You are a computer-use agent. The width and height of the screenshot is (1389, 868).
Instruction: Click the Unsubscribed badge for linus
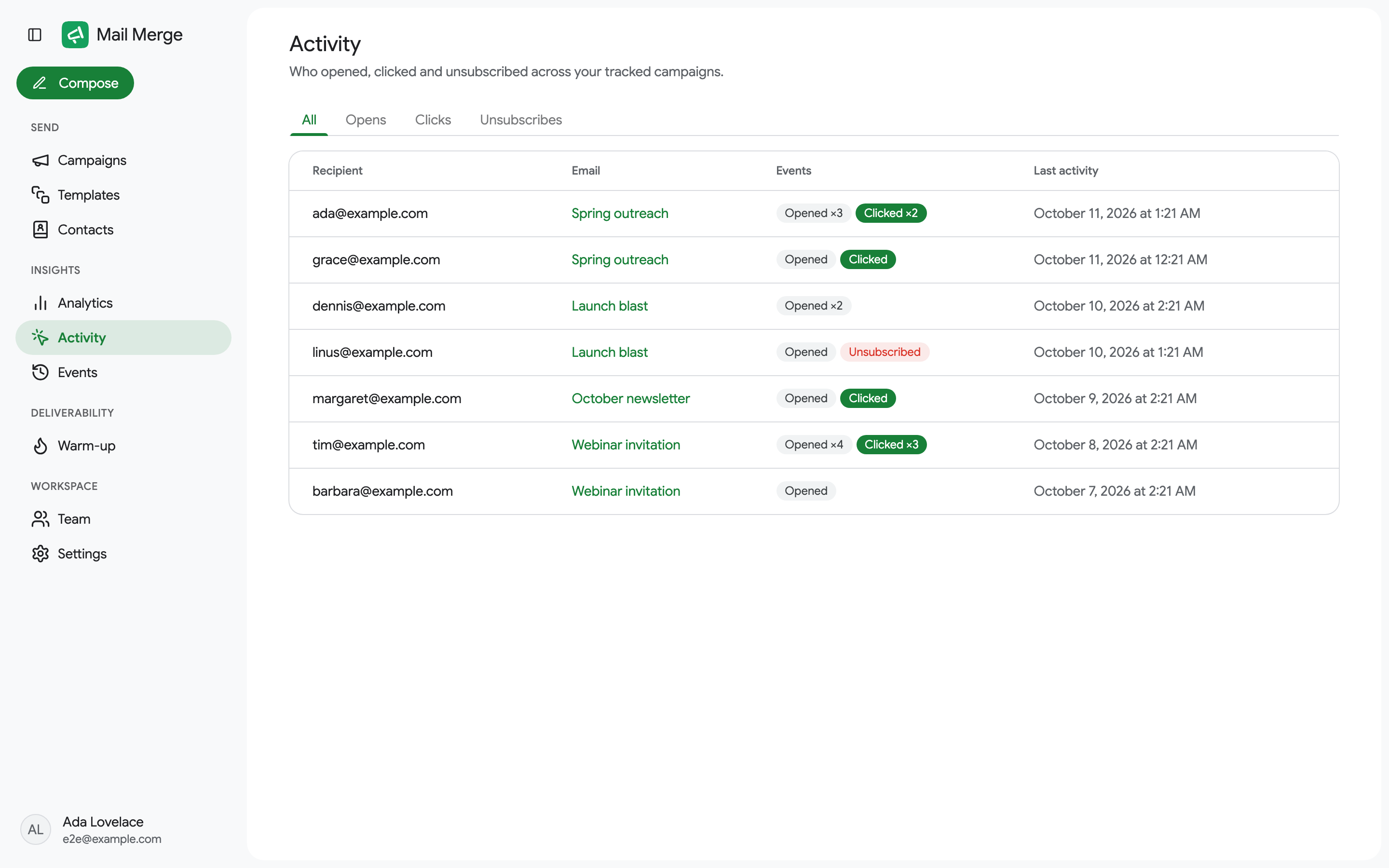coord(885,353)
